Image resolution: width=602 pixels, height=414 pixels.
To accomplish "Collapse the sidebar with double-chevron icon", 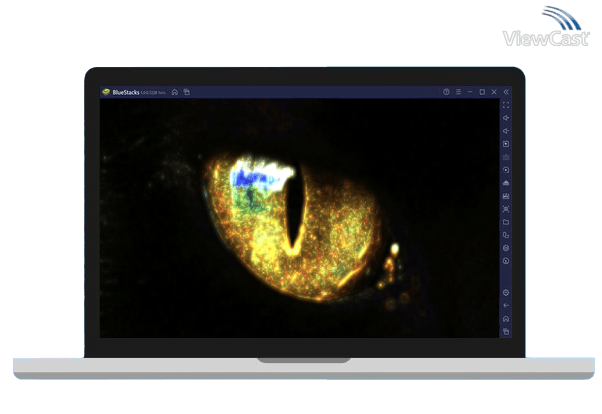I will coord(506,92).
